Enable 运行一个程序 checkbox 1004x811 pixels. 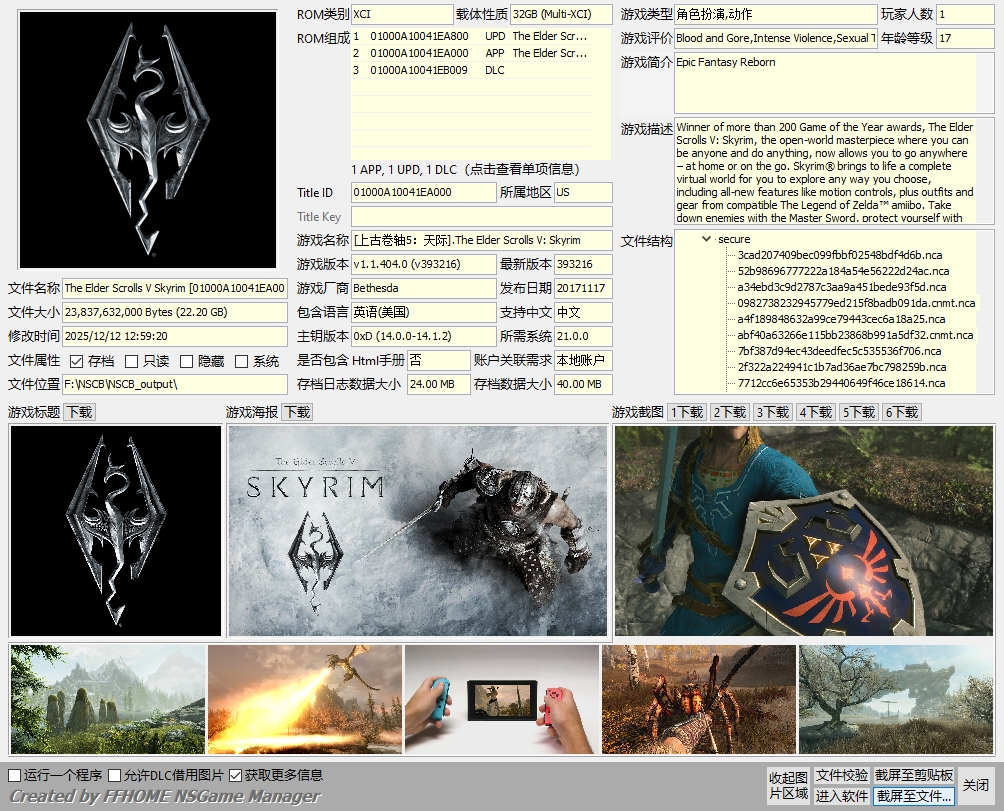15,776
